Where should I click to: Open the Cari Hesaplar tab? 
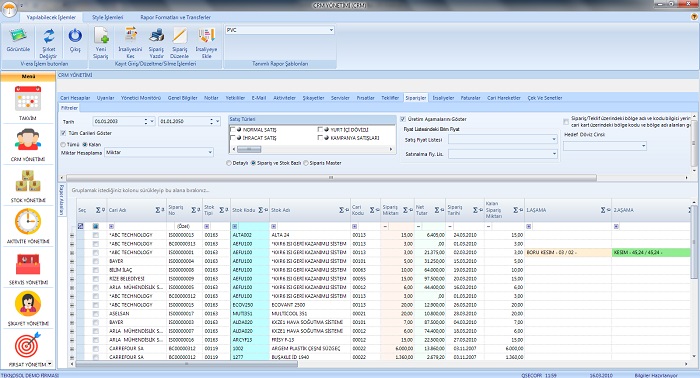[75, 98]
